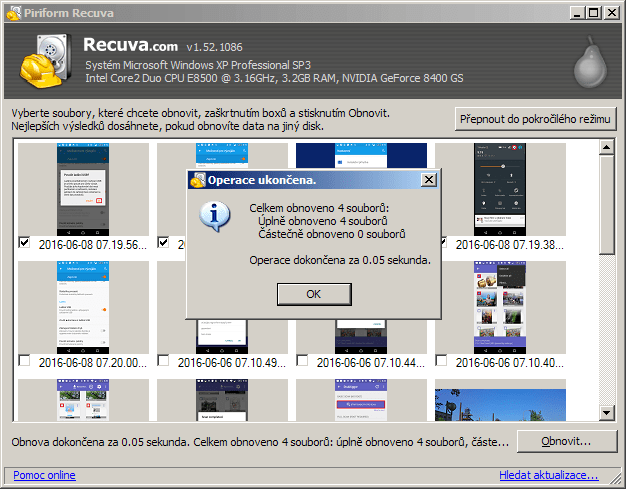Click the version text v1.52.1086

214,48
